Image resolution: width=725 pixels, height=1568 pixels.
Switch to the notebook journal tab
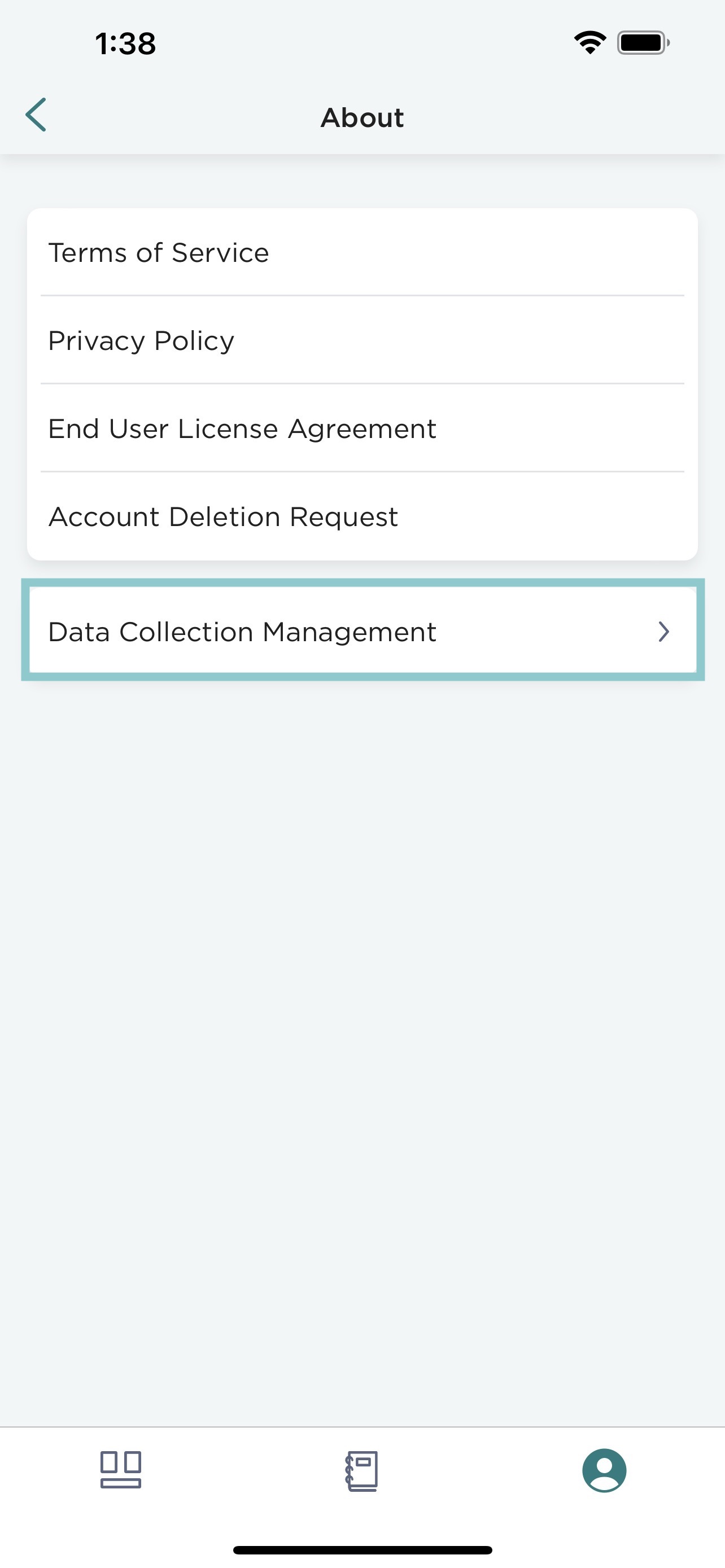pyautogui.click(x=361, y=1470)
